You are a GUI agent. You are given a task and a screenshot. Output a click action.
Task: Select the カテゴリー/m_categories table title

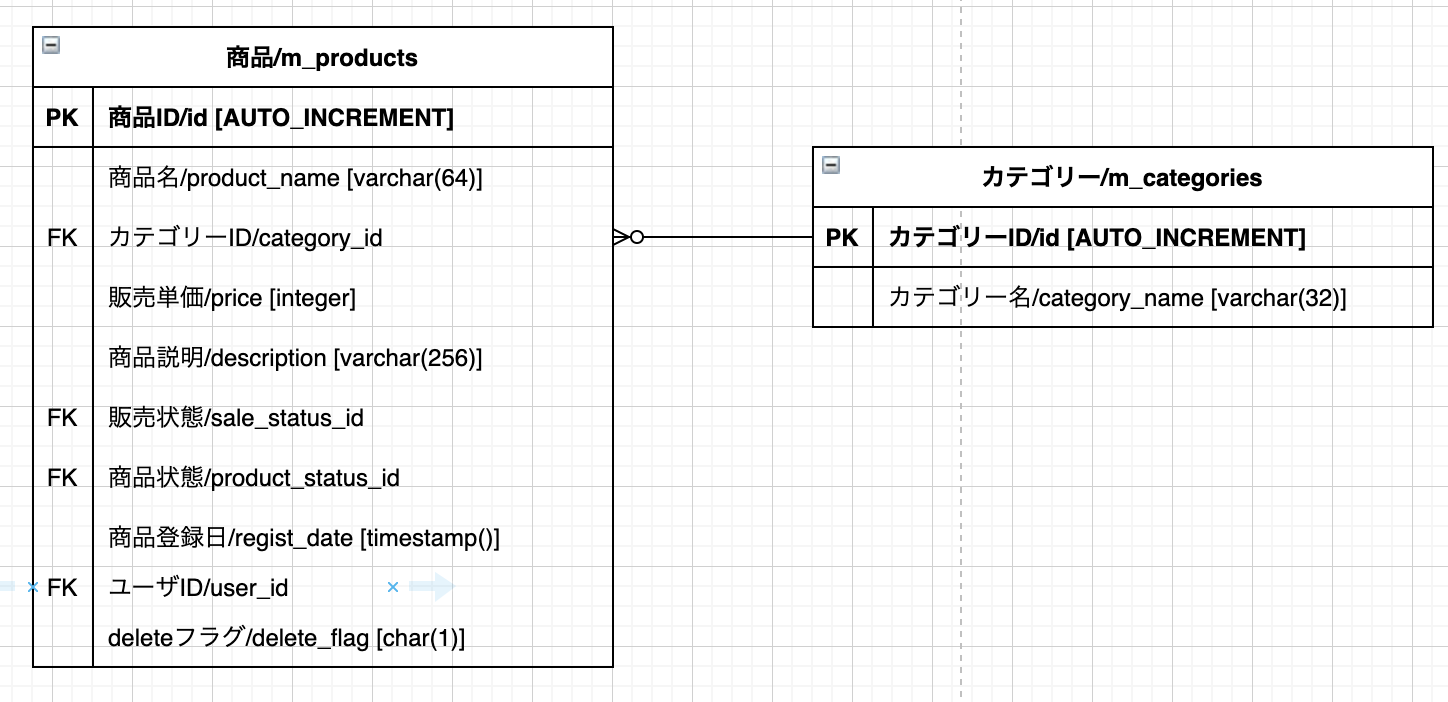(1123, 177)
